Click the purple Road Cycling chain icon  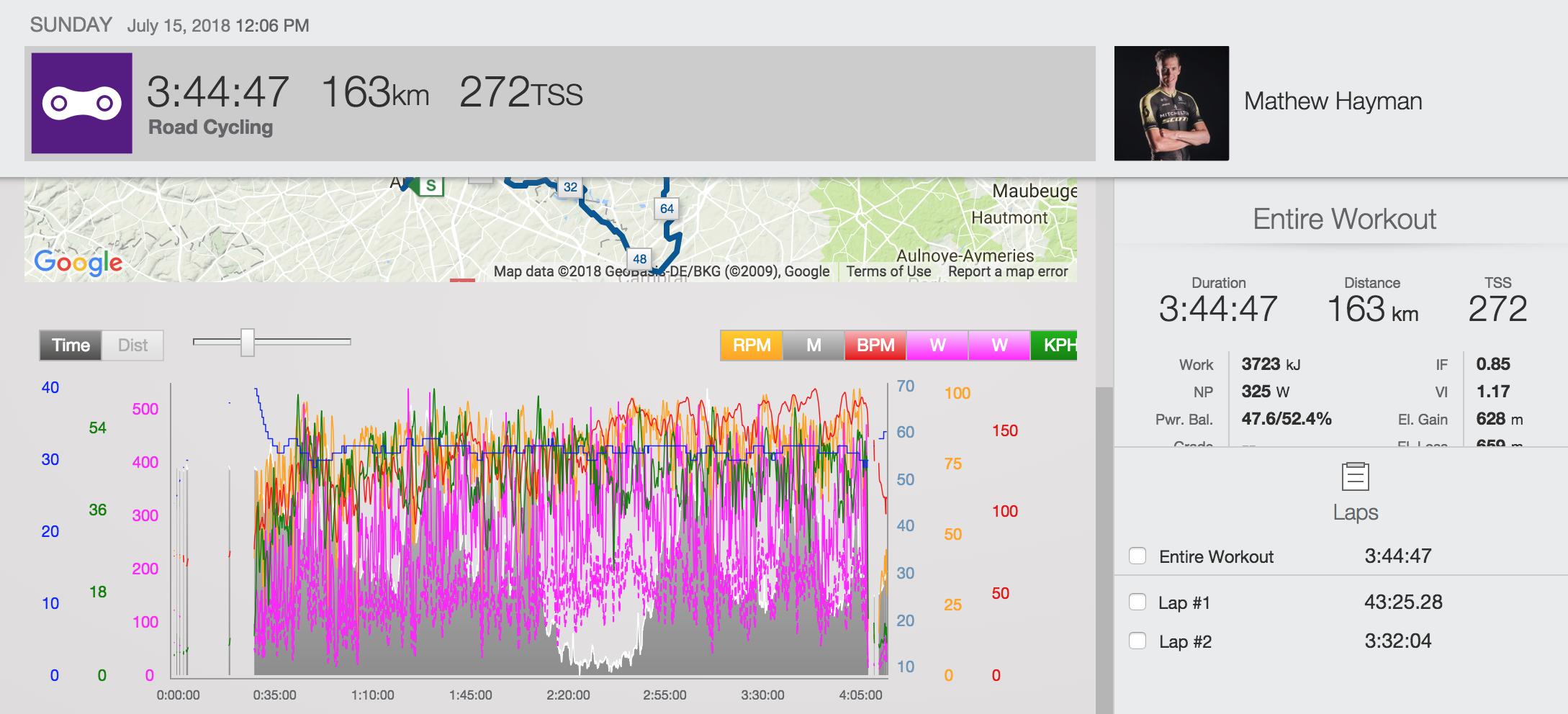[81, 103]
